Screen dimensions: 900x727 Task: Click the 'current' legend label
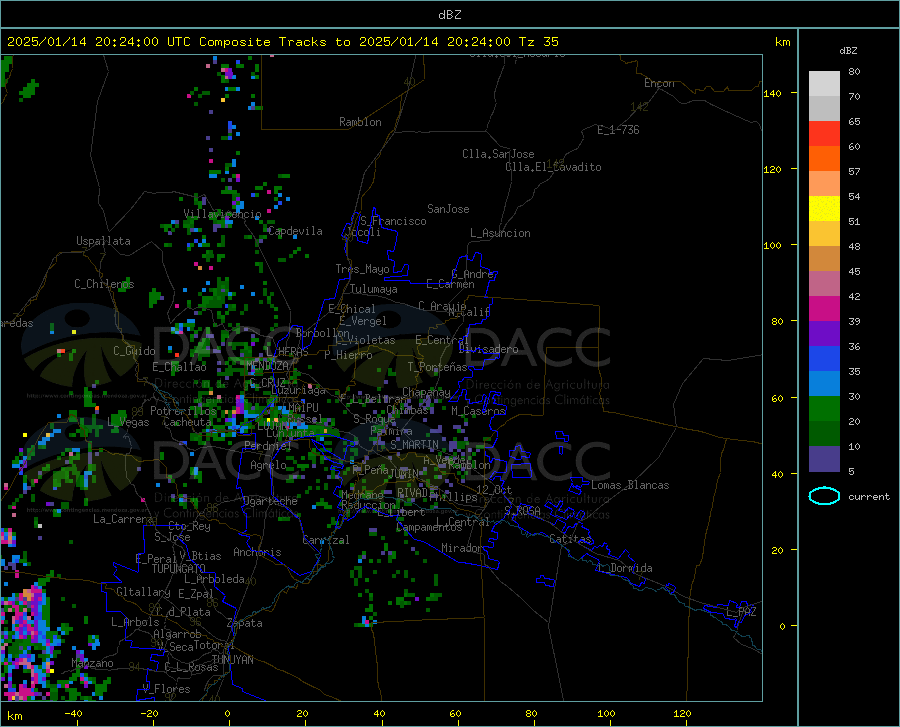point(868,496)
